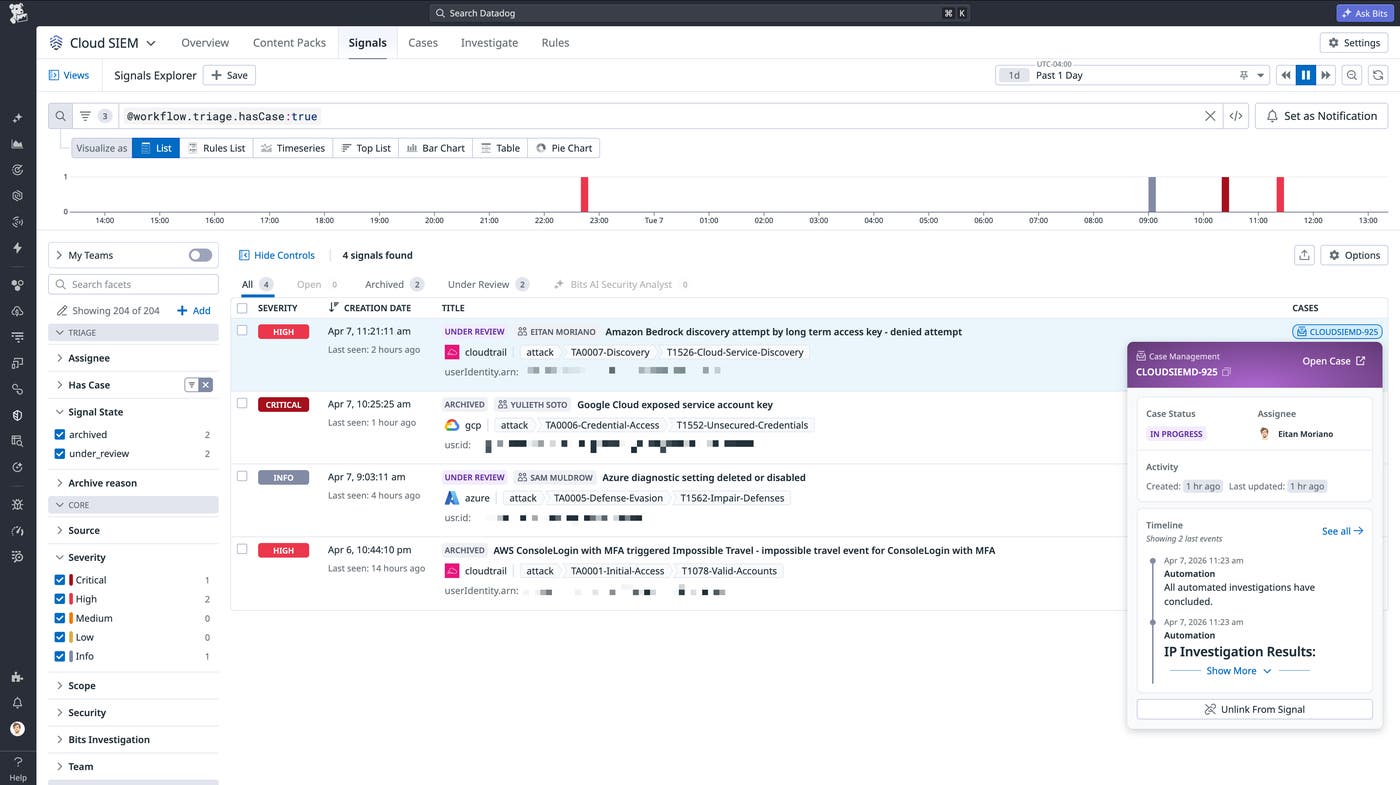
Task: Refresh the signals results
Action: [x=1378, y=75]
